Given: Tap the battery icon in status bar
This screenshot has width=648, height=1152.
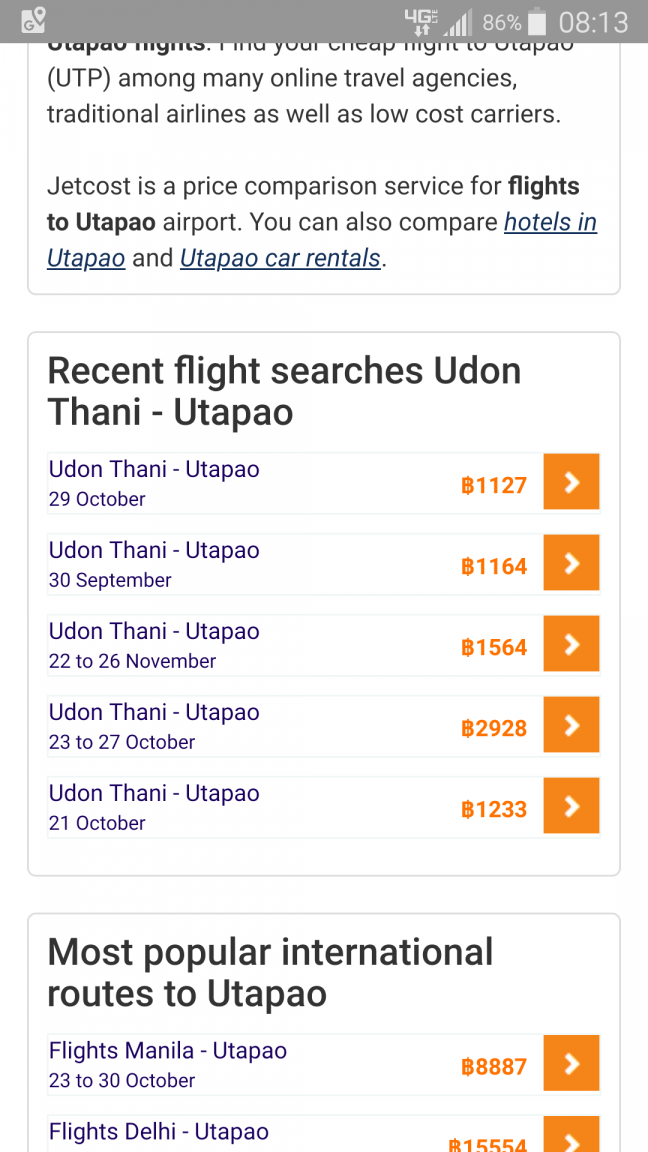Looking at the screenshot, I should coord(537,22).
